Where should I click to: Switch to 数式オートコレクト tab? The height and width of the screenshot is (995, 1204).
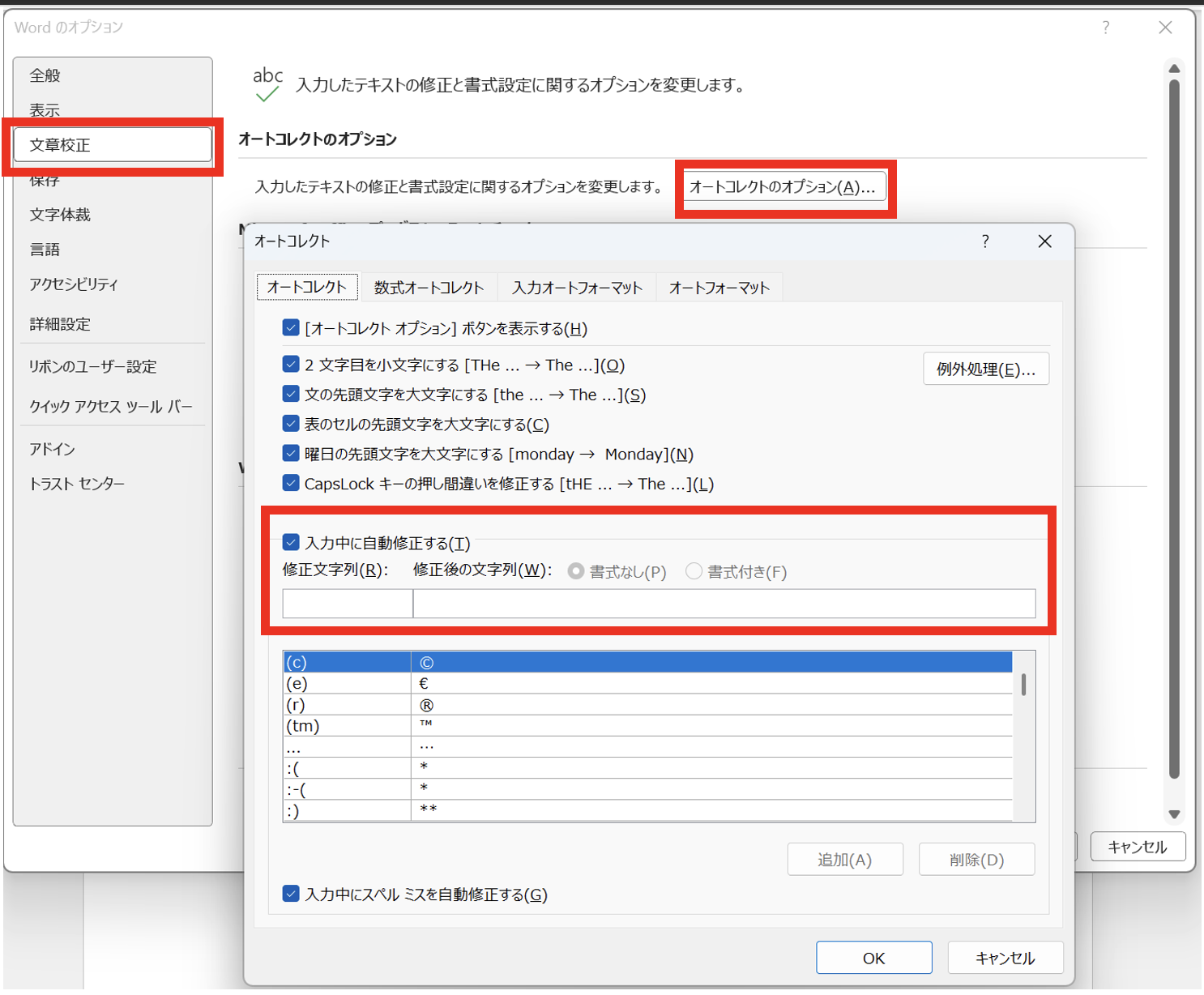click(x=429, y=288)
